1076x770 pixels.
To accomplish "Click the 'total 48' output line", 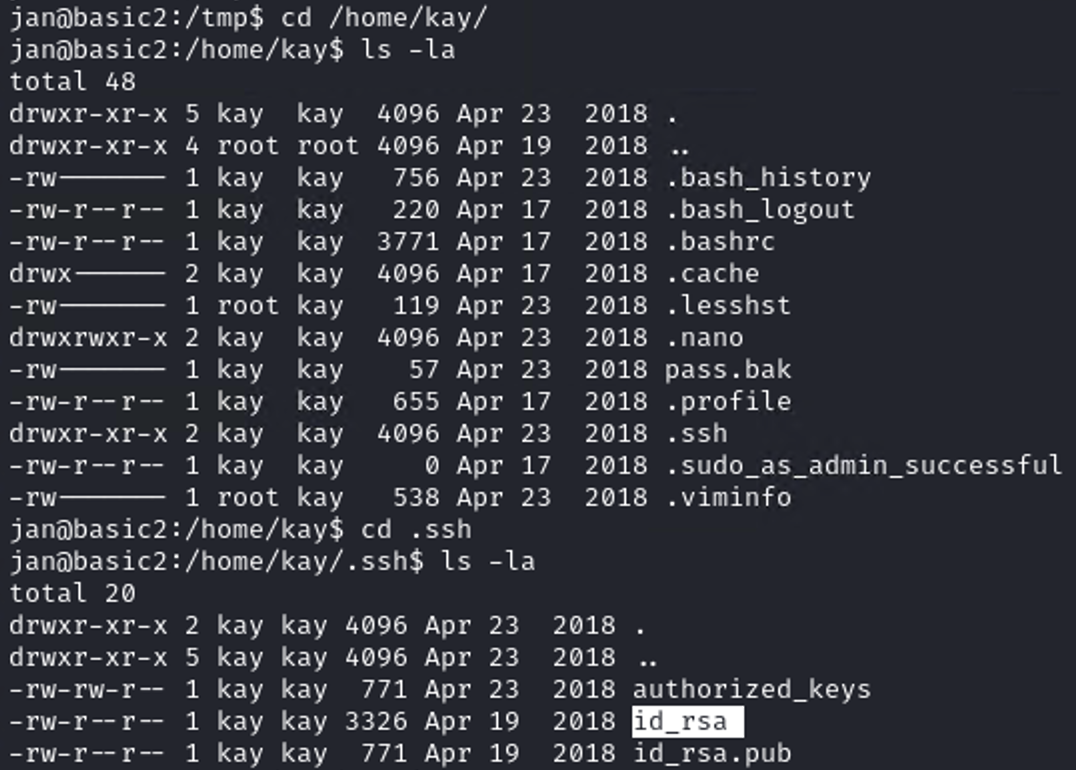I will coord(73,81).
